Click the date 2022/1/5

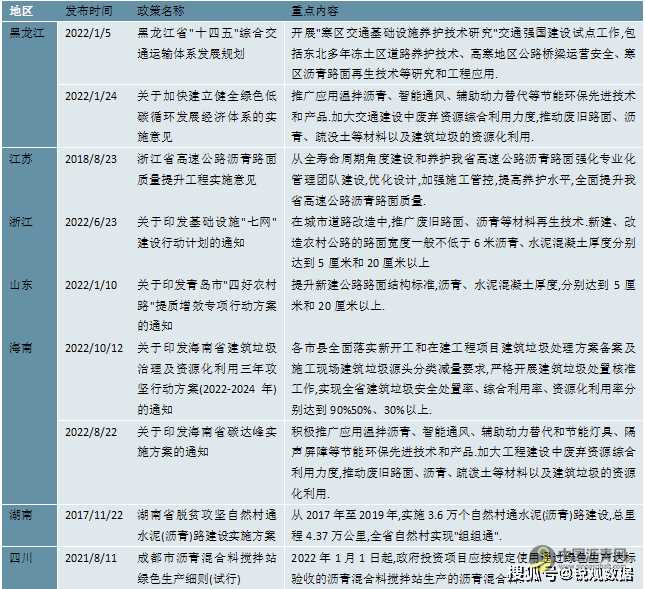click(88, 33)
